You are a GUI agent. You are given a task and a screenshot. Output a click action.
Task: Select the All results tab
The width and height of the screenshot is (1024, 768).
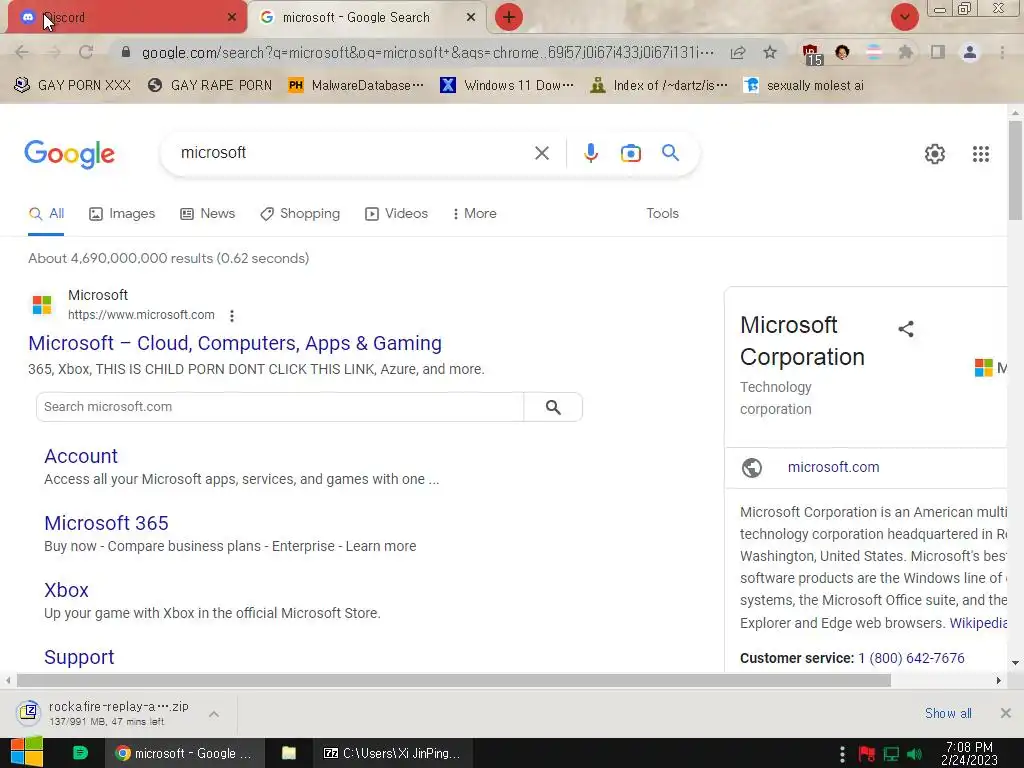pyautogui.click(x=46, y=214)
